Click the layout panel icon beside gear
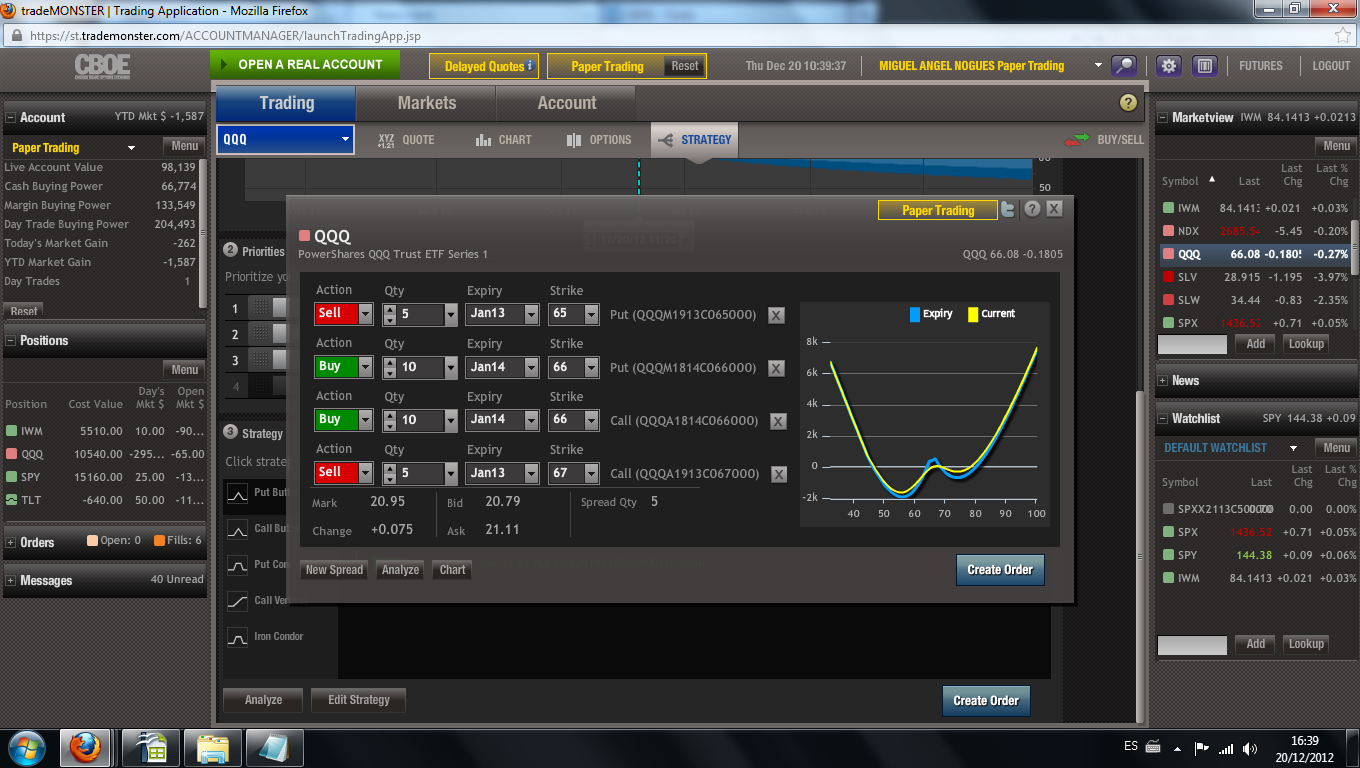Screen dimensions: 1360x768 1204,66
